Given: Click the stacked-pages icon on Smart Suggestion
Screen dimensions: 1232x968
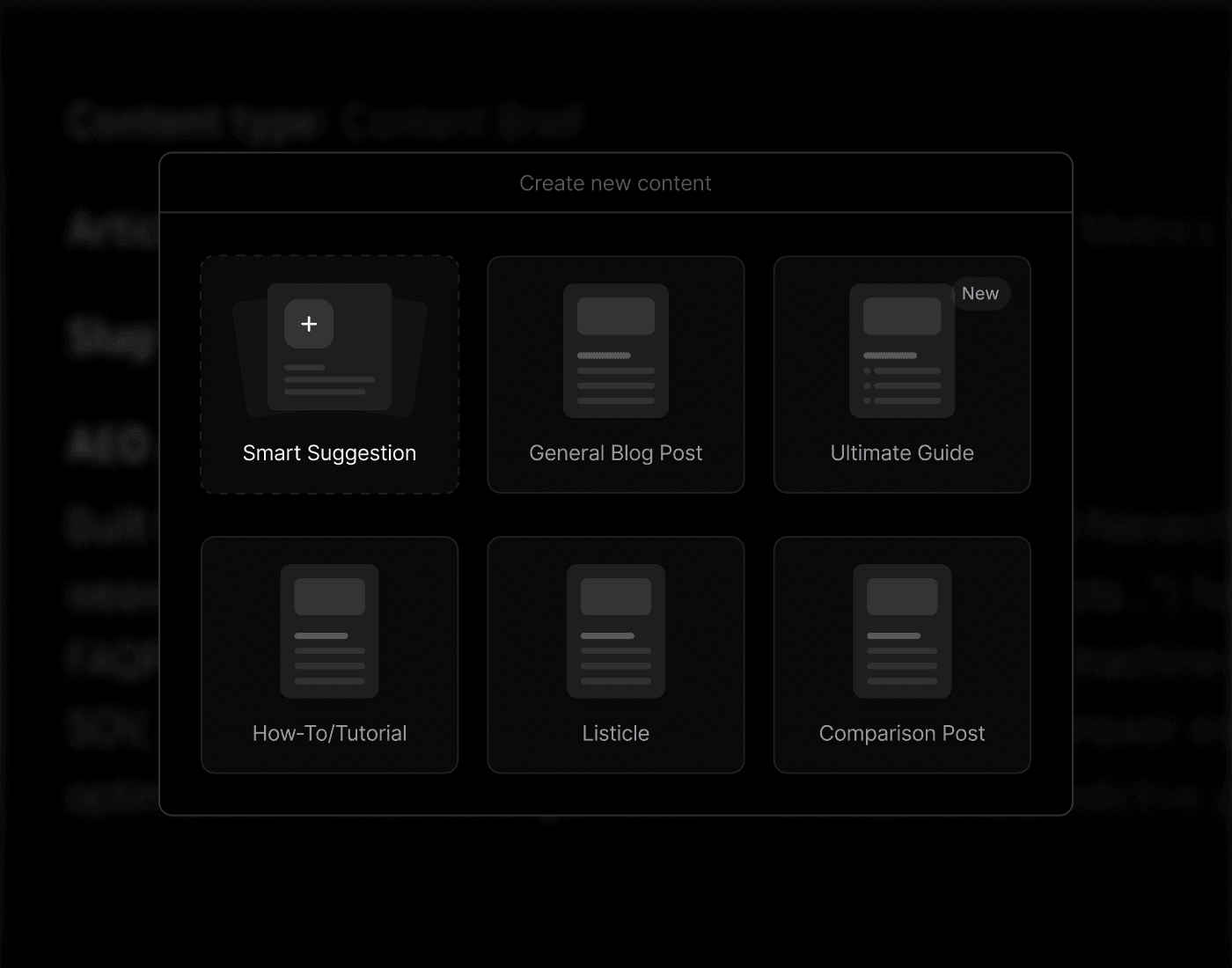Looking at the screenshot, I should point(329,348).
